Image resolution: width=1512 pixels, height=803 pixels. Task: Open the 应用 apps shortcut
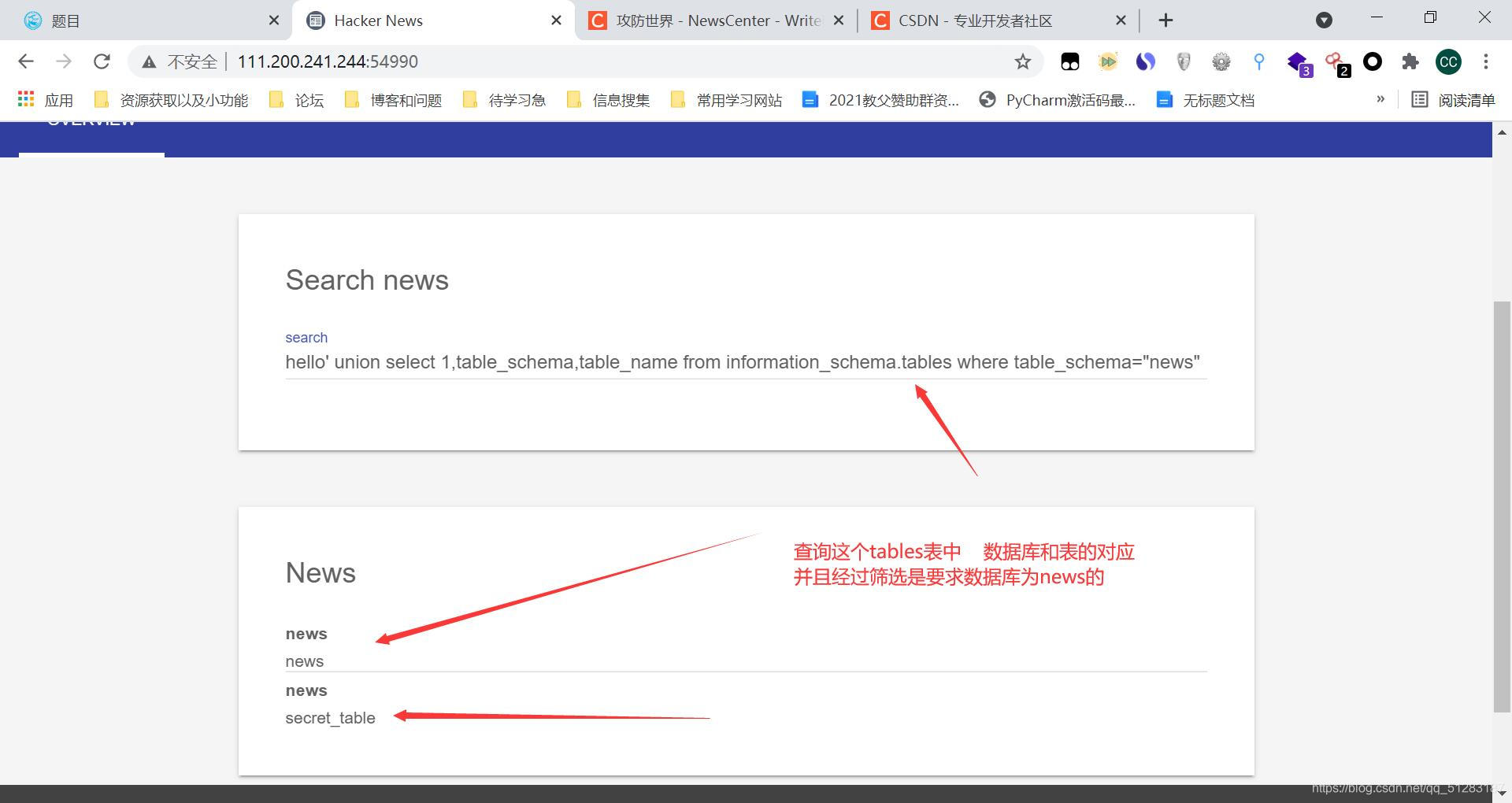tap(46, 100)
